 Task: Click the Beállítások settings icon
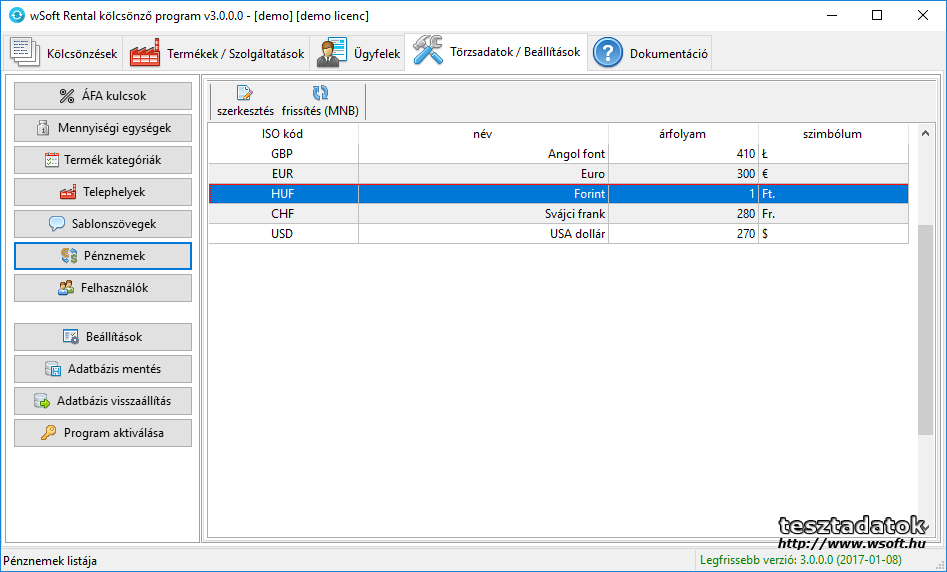(x=71, y=337)
